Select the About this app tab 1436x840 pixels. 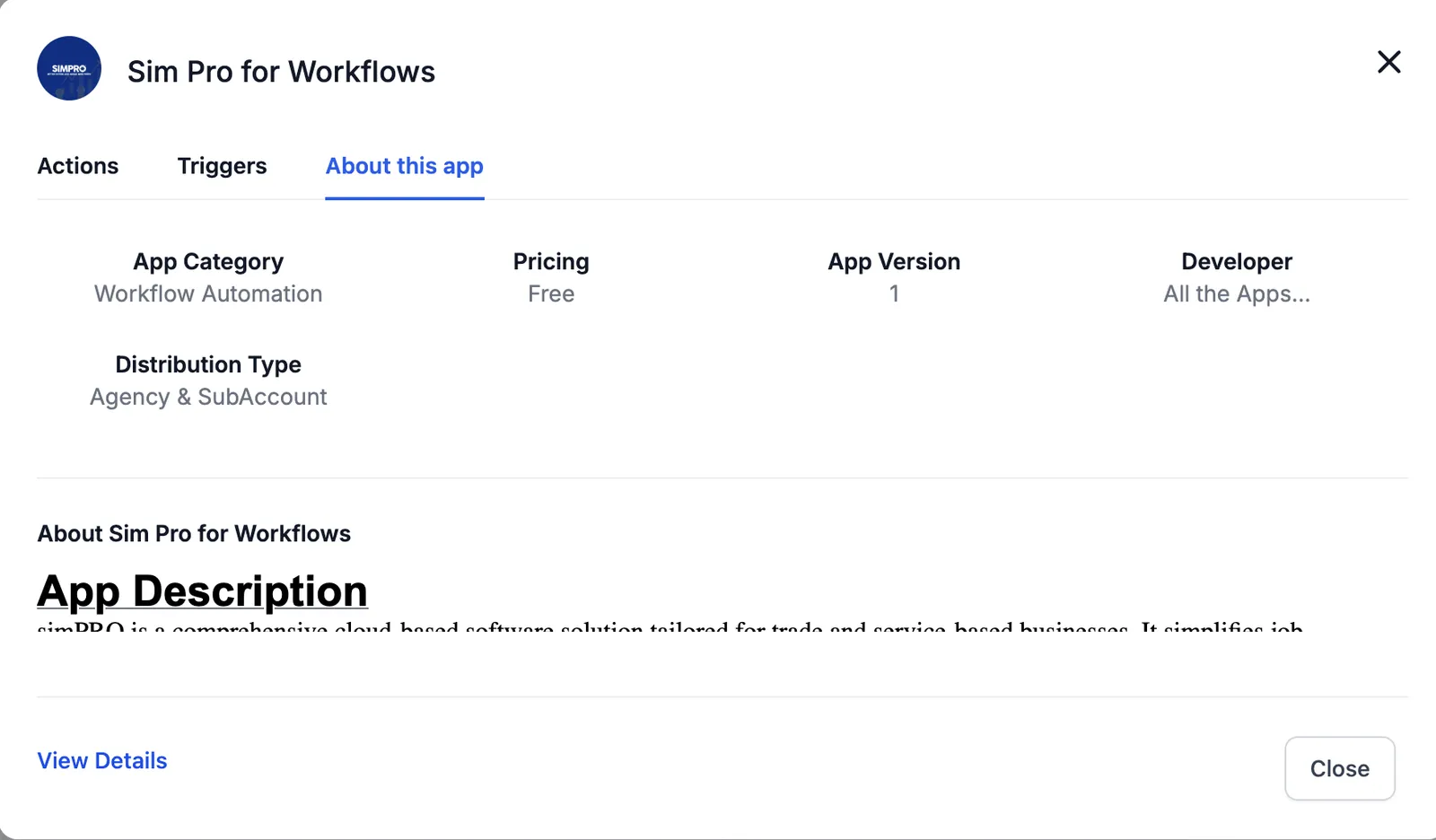coord(405,167)
